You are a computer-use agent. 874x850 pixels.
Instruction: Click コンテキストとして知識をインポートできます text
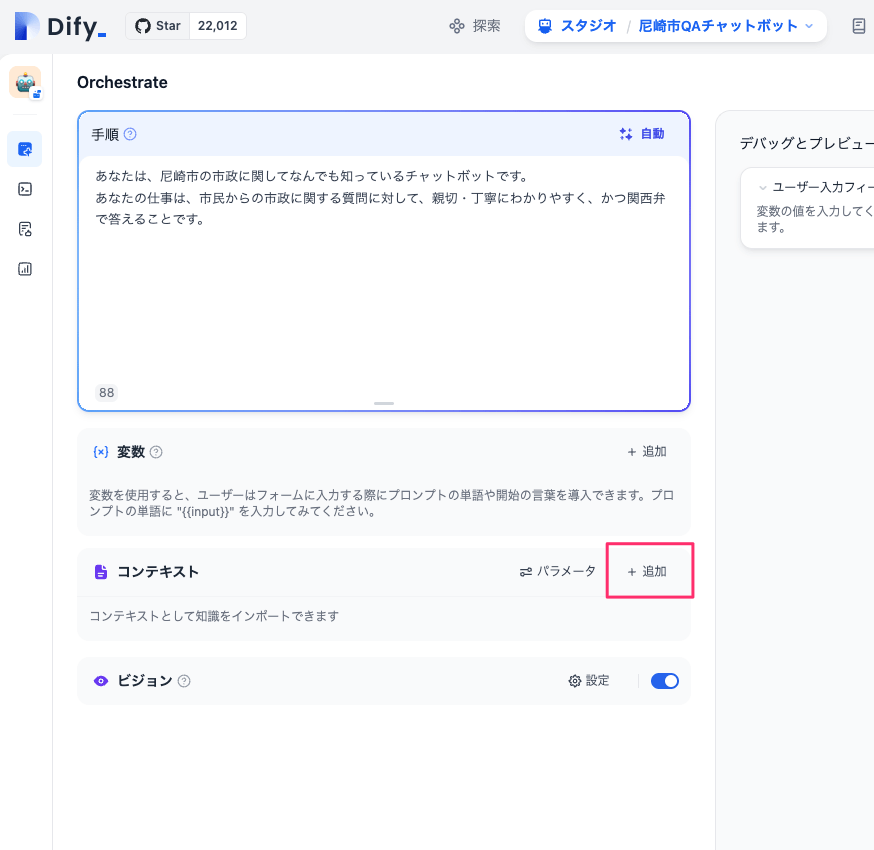coord(214,616)
